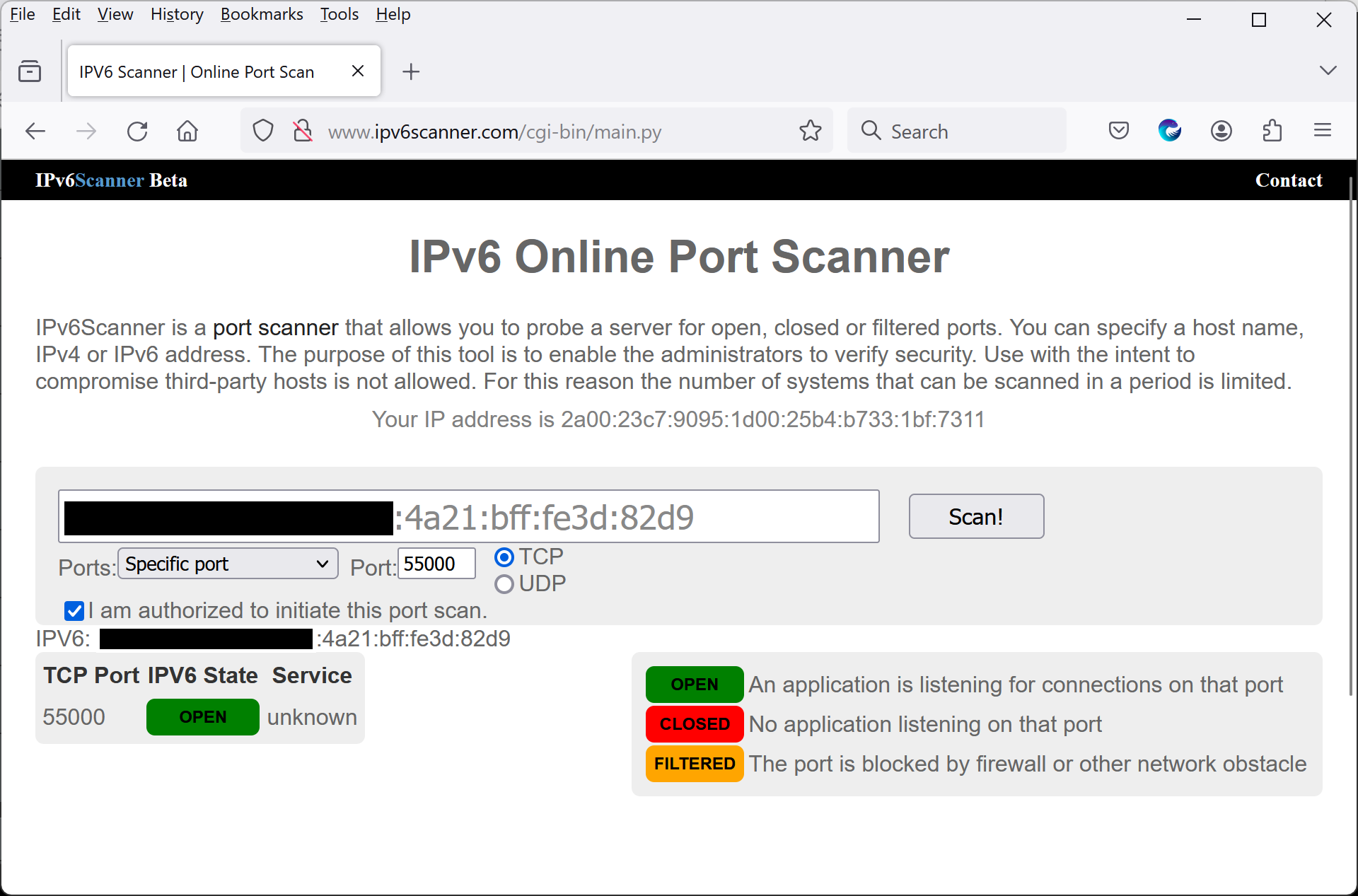Viewport: 1358px width, 896px height.
Task: Minimize the browser window
Action: (1194, 20)
